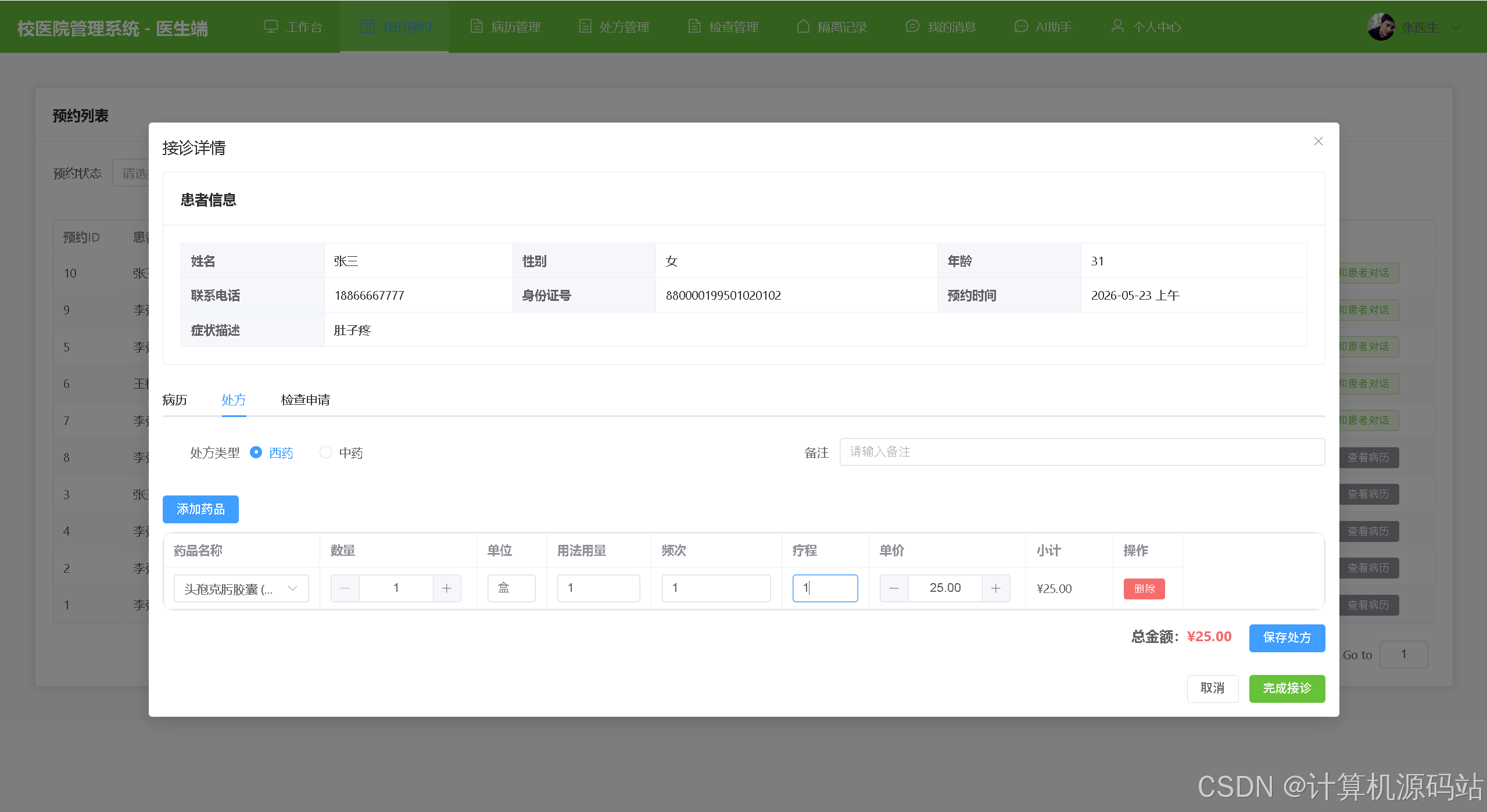Click the 数量 number field showing 1

(396, 588)
